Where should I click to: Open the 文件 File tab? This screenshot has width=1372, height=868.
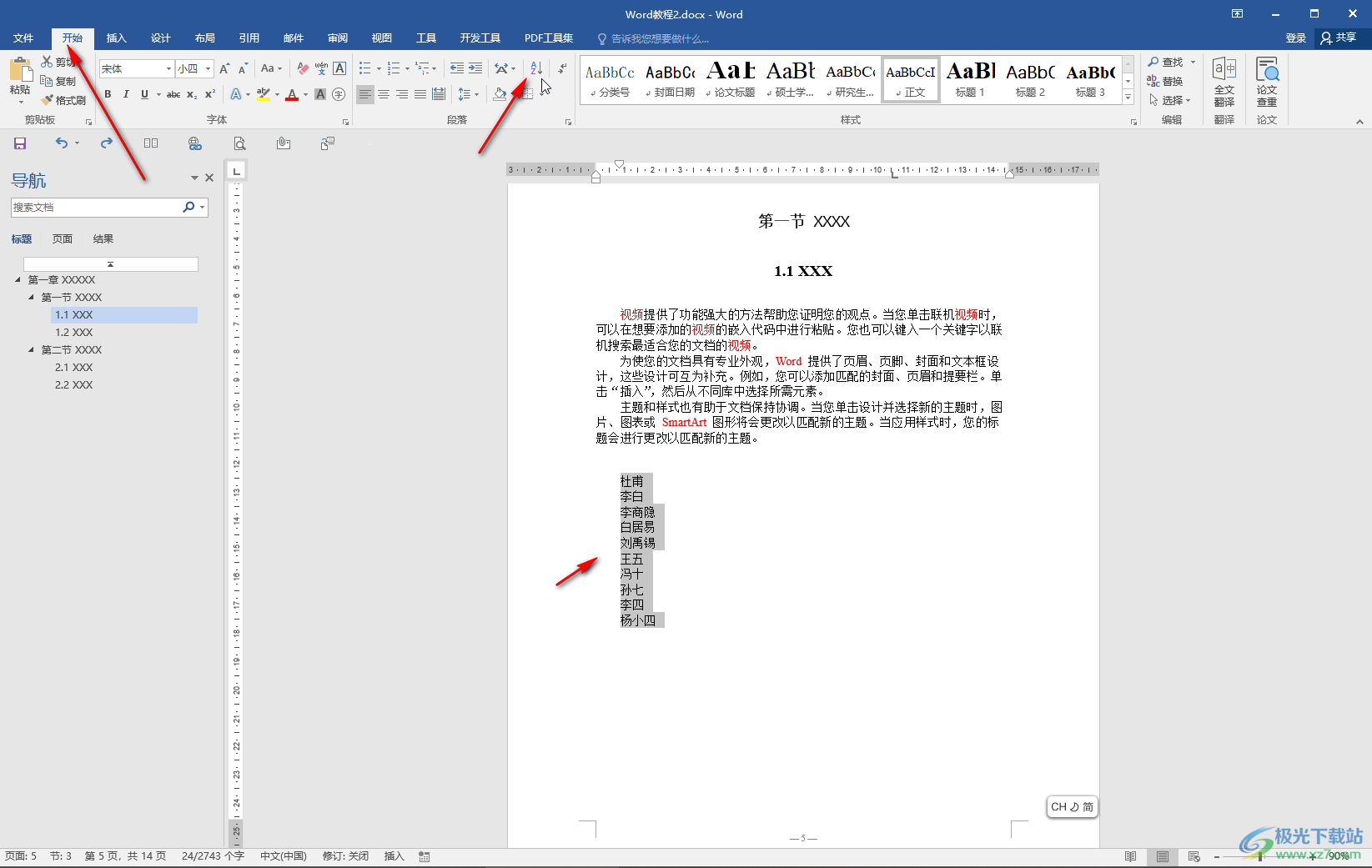(23, 38)
